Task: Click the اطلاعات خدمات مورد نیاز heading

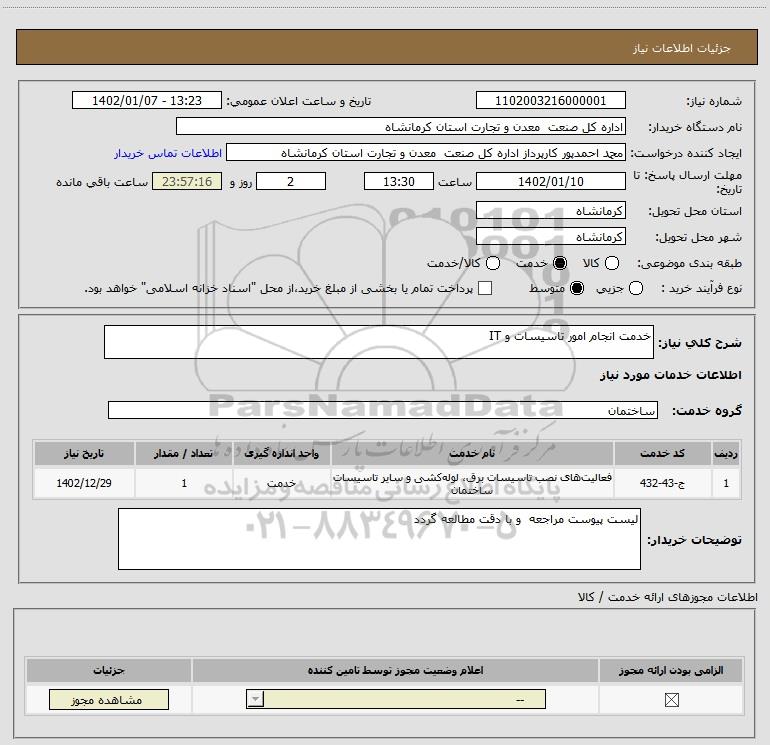Action: click(671, 375)
